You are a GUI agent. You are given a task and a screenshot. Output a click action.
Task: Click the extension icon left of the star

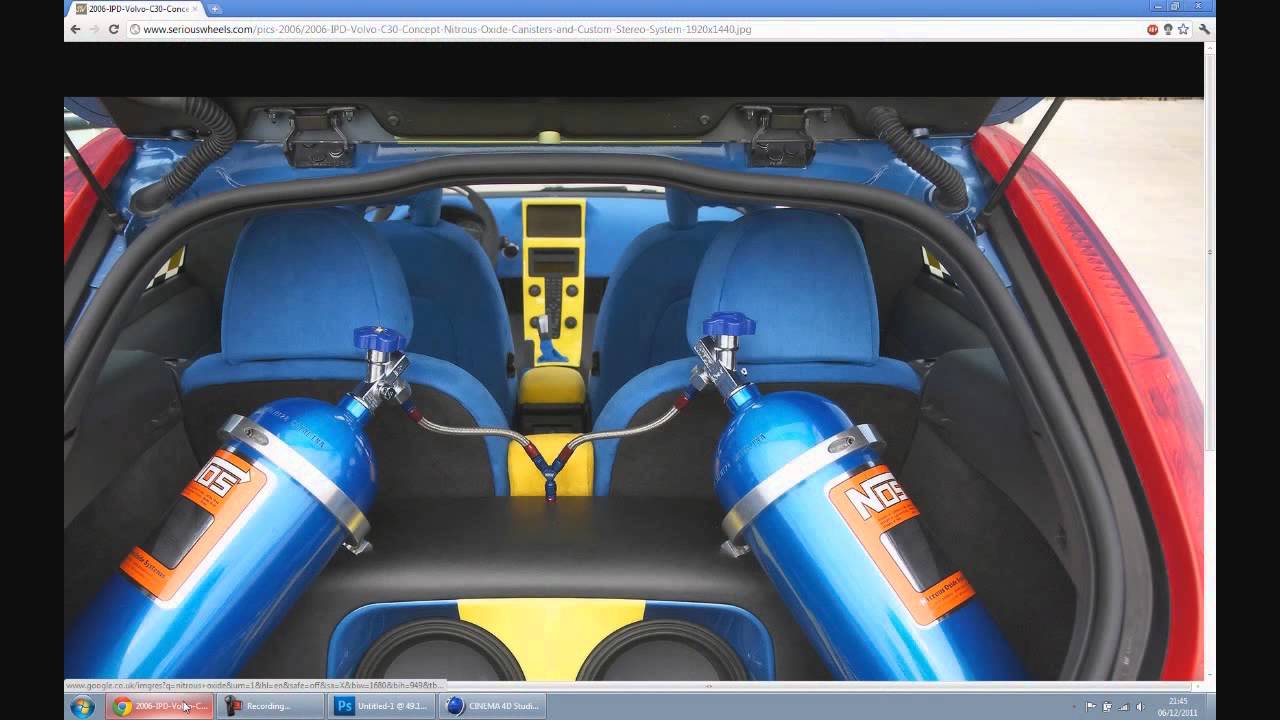tap(1168, 29)
